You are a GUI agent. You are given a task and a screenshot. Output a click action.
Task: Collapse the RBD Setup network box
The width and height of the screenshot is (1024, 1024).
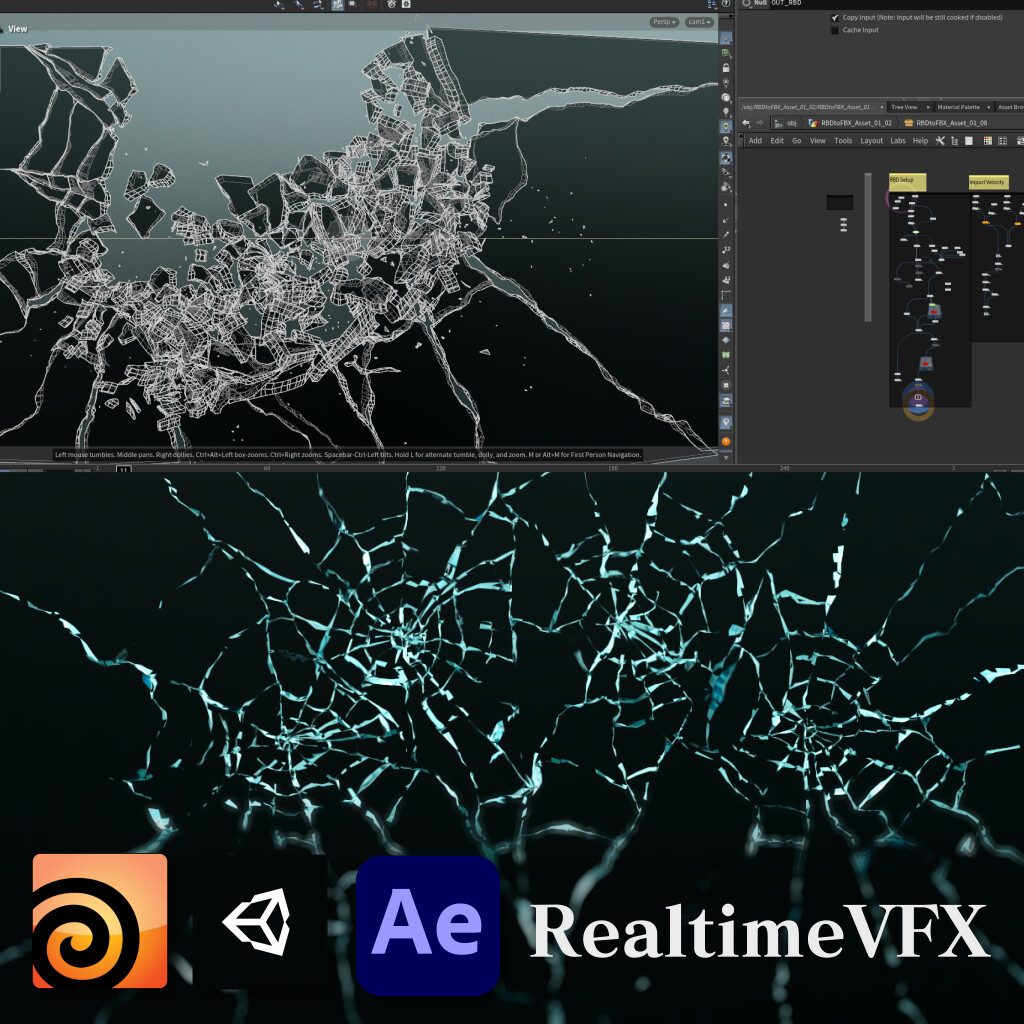pos(905,181)
